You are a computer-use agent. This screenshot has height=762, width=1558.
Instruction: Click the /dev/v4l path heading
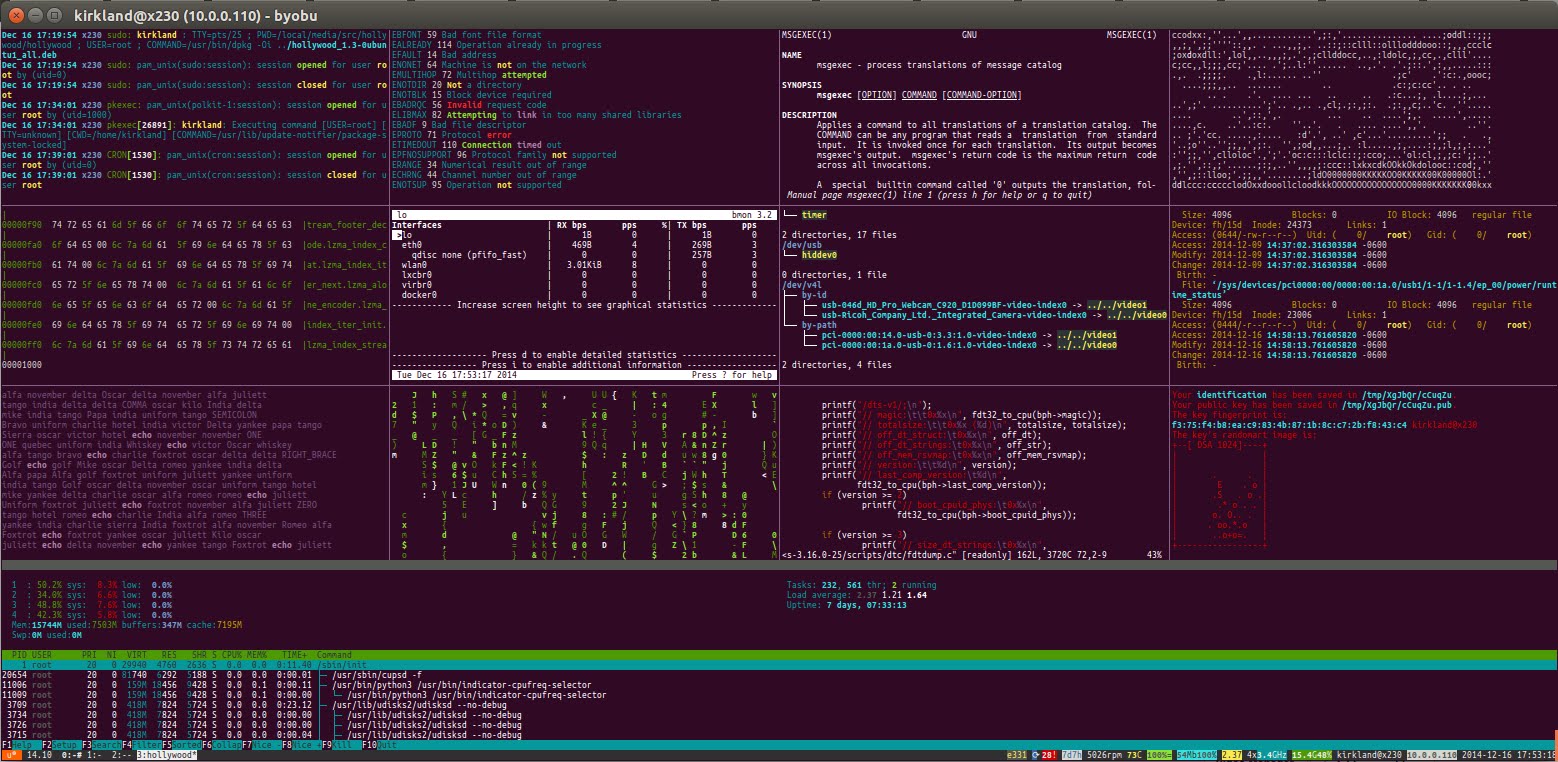pos(802,285)
